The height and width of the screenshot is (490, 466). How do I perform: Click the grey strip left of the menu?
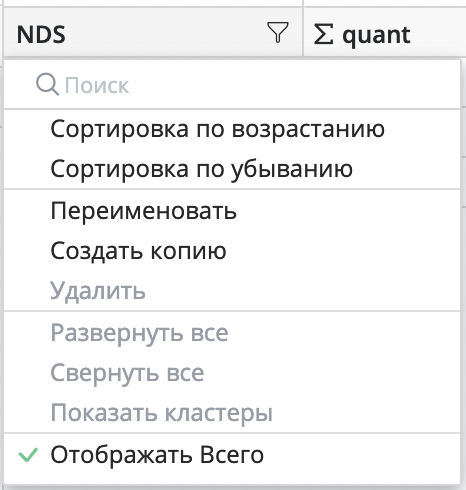(2, 267)
